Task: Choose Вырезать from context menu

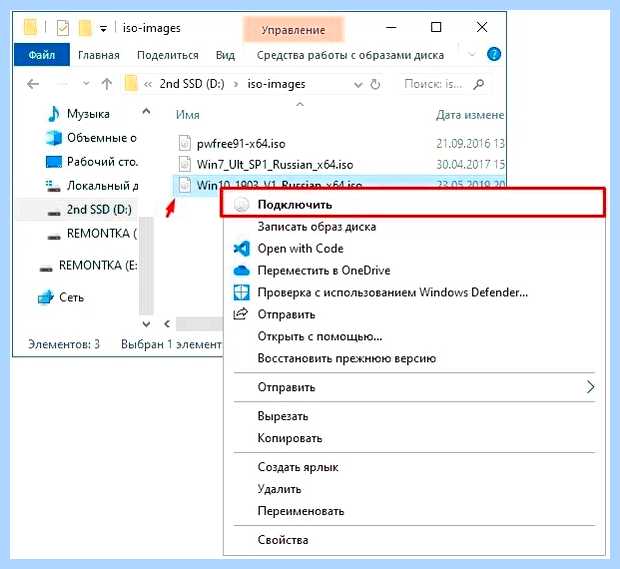Action: pos(413,416)
